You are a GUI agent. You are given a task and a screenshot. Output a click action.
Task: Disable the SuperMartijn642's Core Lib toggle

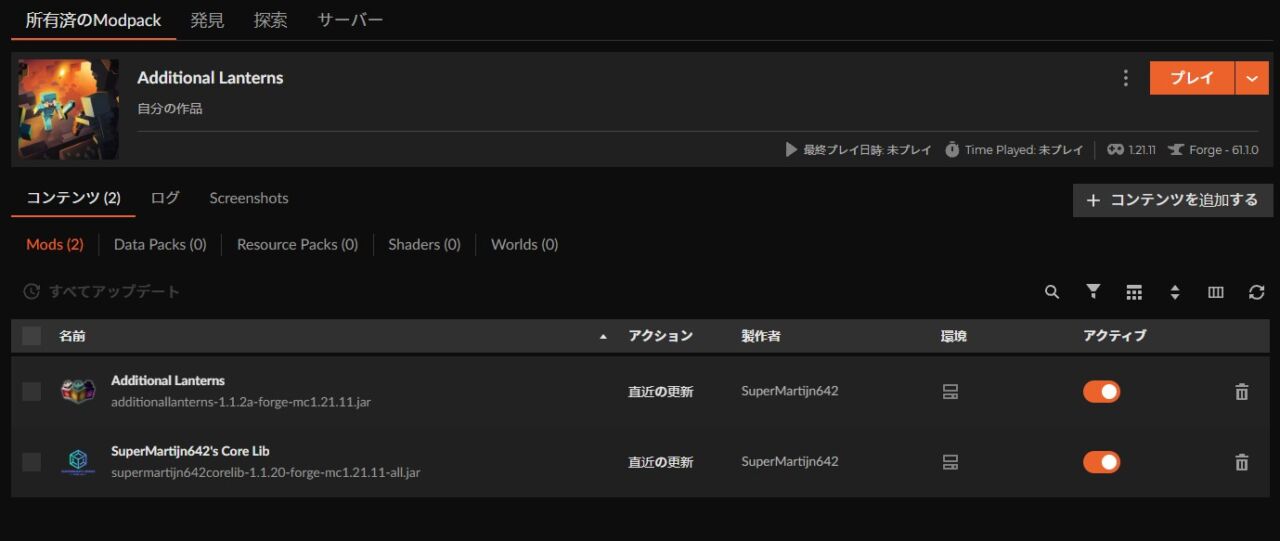click(1102, 462)
